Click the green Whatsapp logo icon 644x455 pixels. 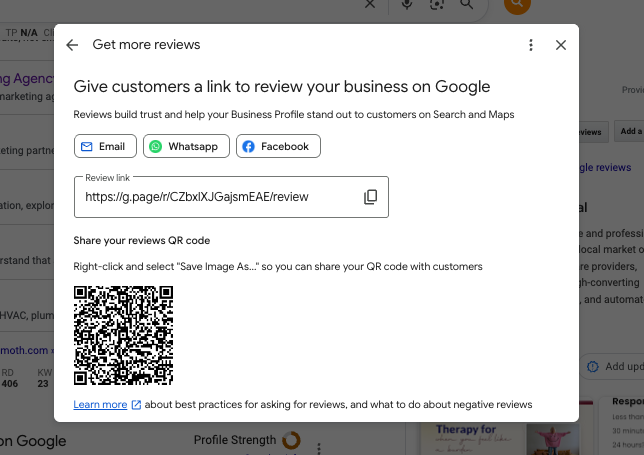coord(155,147)
